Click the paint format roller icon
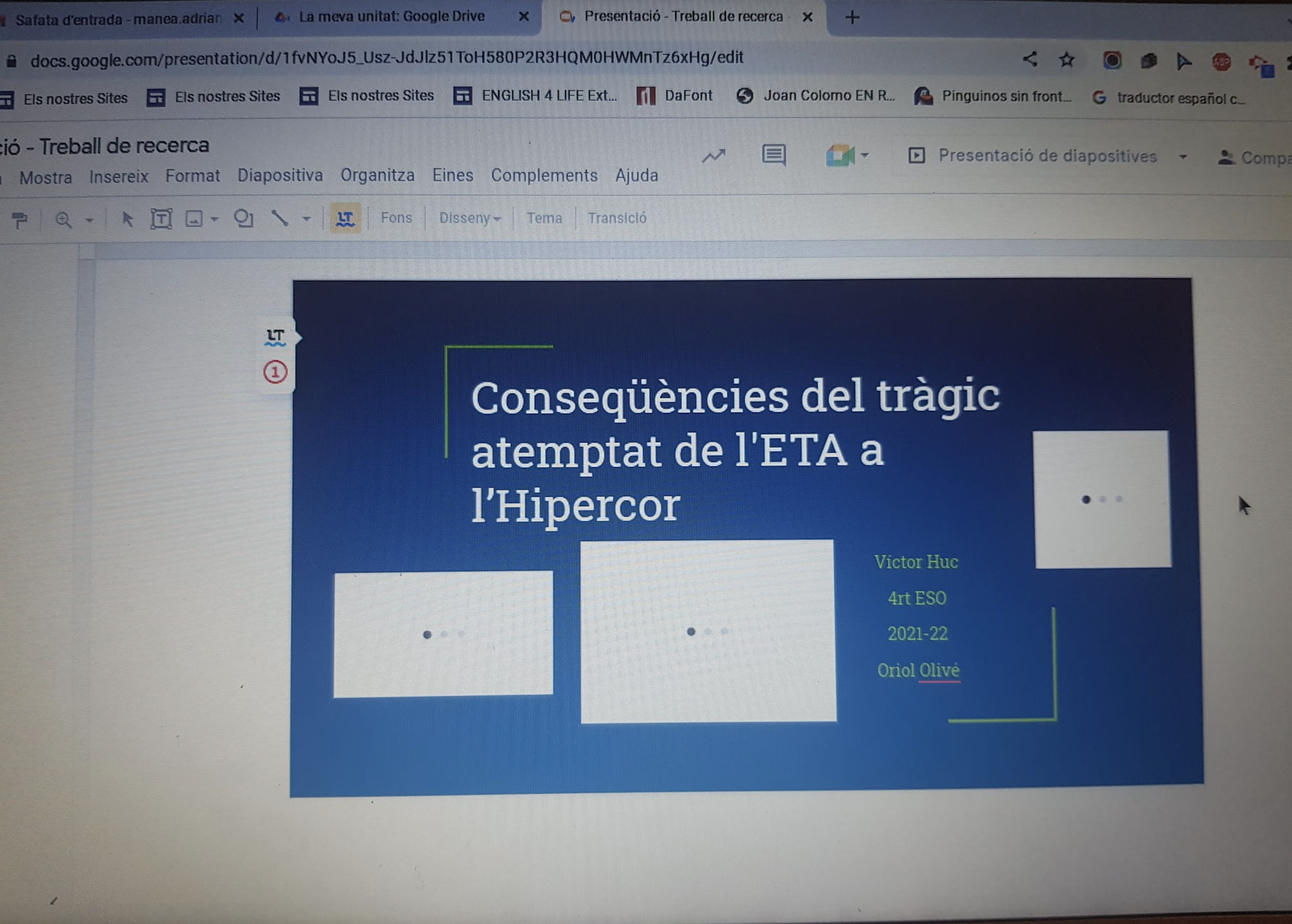 20,220
